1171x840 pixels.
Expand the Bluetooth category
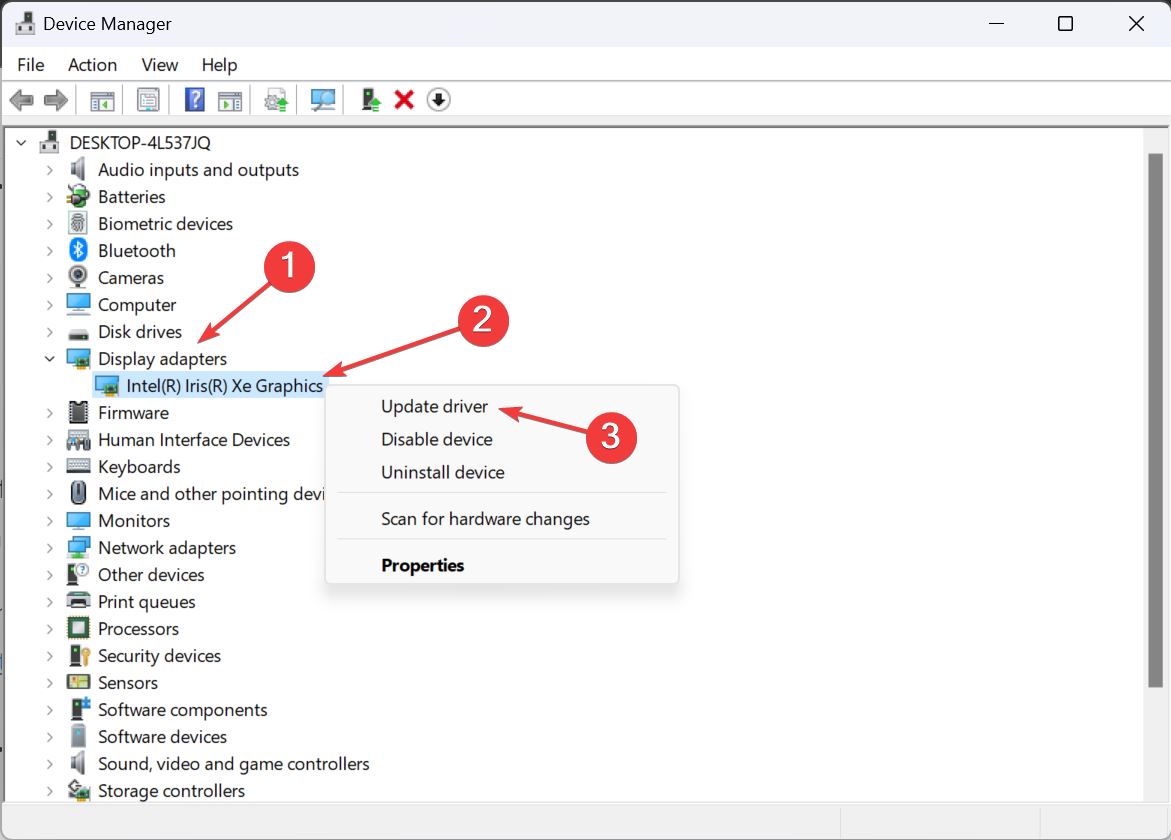(49, 251)
